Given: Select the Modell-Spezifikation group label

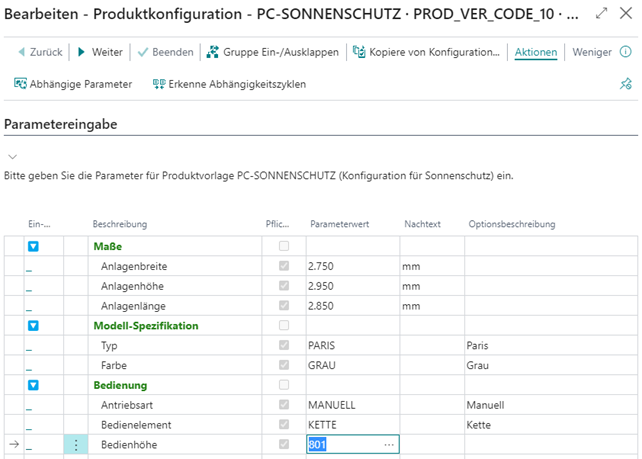Looking at the screenshot, I should click(x=146, y=326).
